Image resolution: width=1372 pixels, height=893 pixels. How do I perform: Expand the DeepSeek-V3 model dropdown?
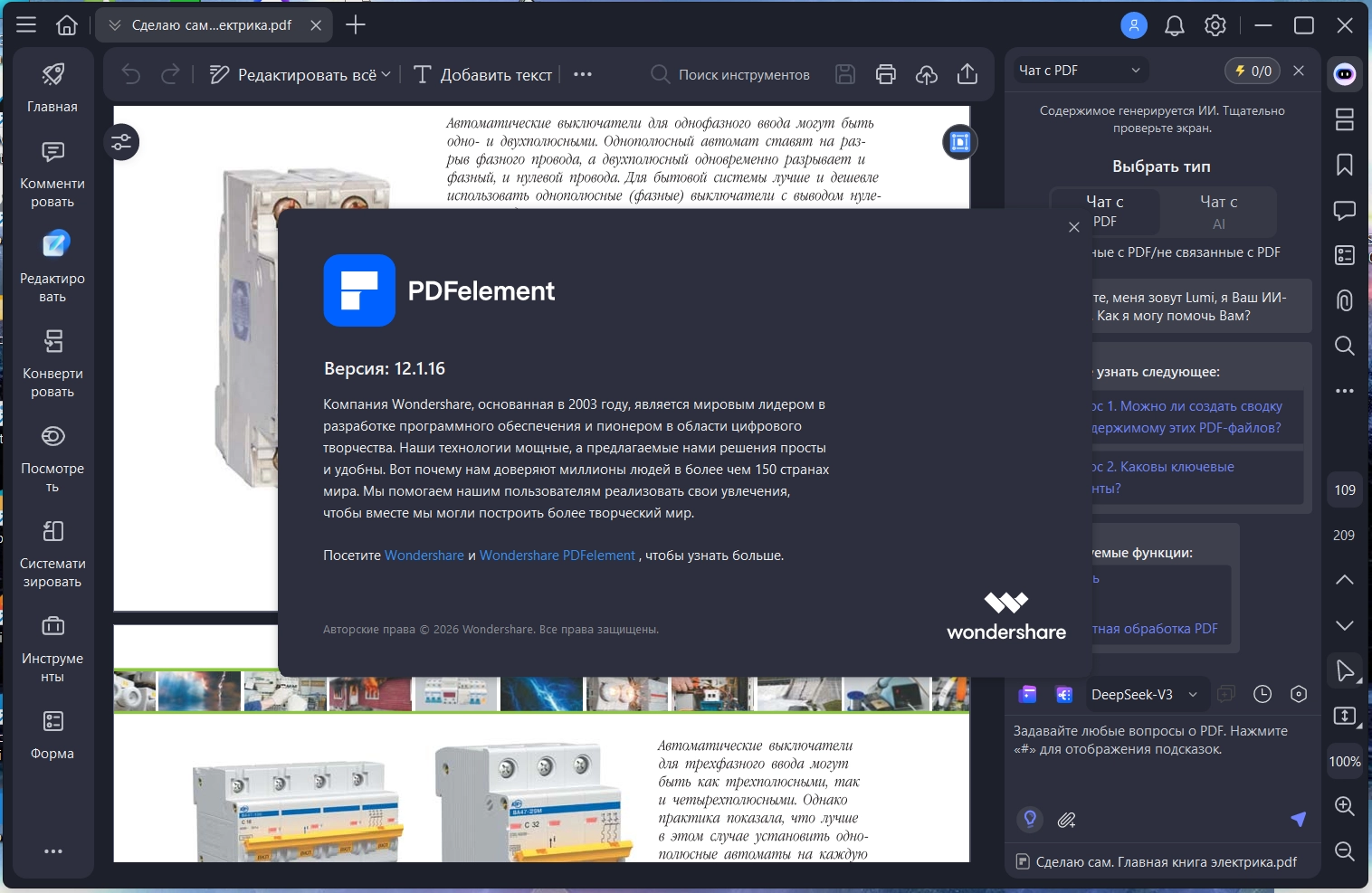tap(1144, 695)
